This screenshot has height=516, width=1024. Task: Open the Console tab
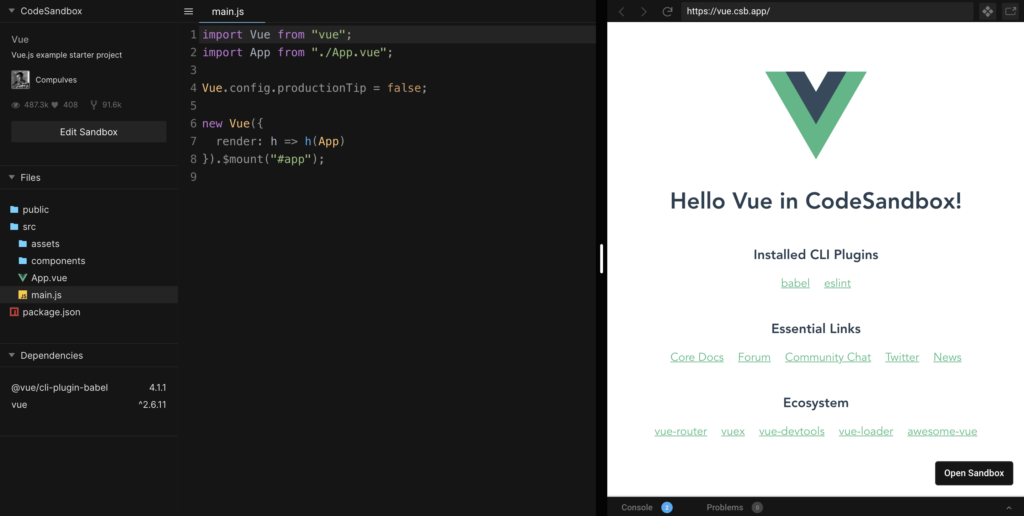click(x=637, y=507)
